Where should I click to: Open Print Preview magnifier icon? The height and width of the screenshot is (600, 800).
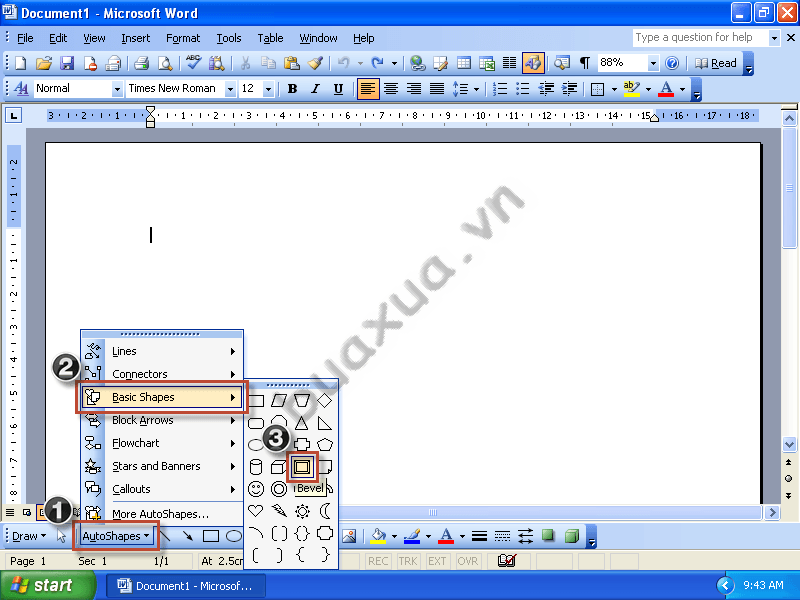(165, 63)
